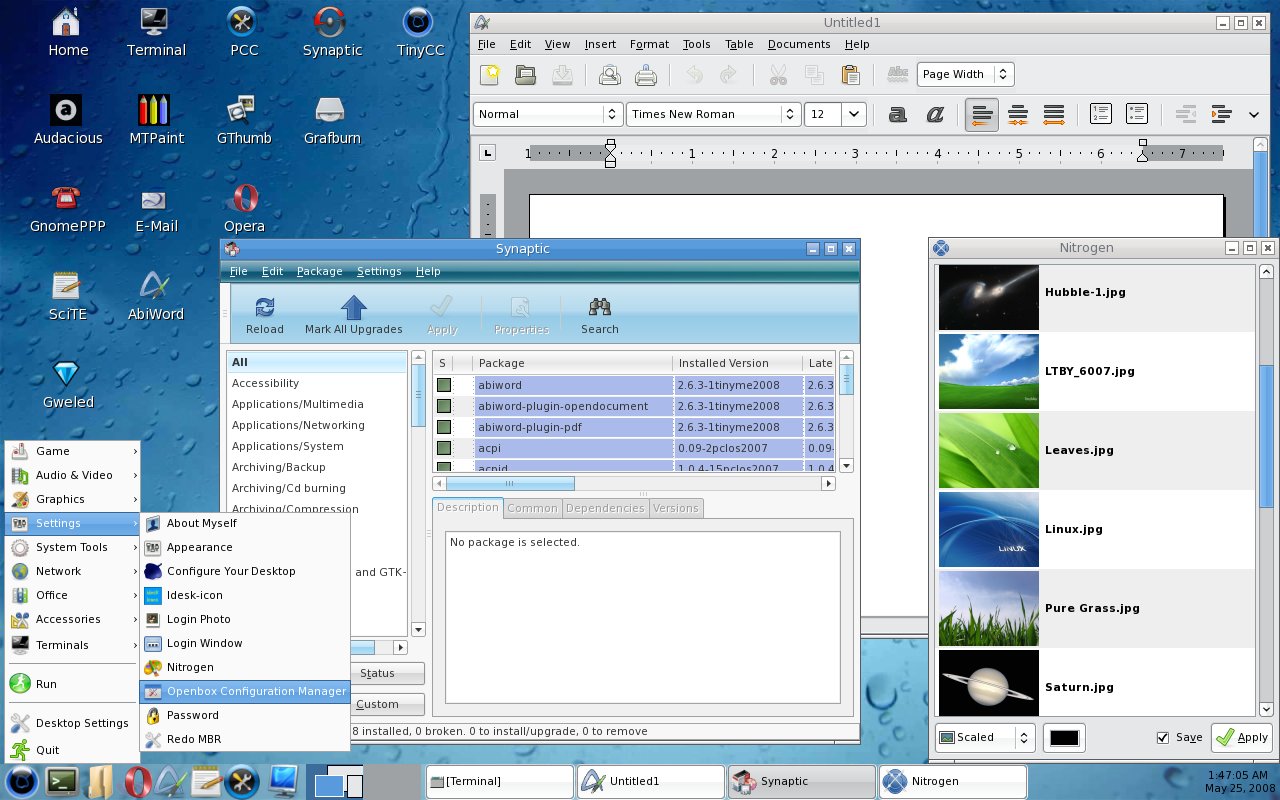The image size is (1280, 800).
Task: Open the Times New Roman font dropdown
Action: [x=714, y=114]
